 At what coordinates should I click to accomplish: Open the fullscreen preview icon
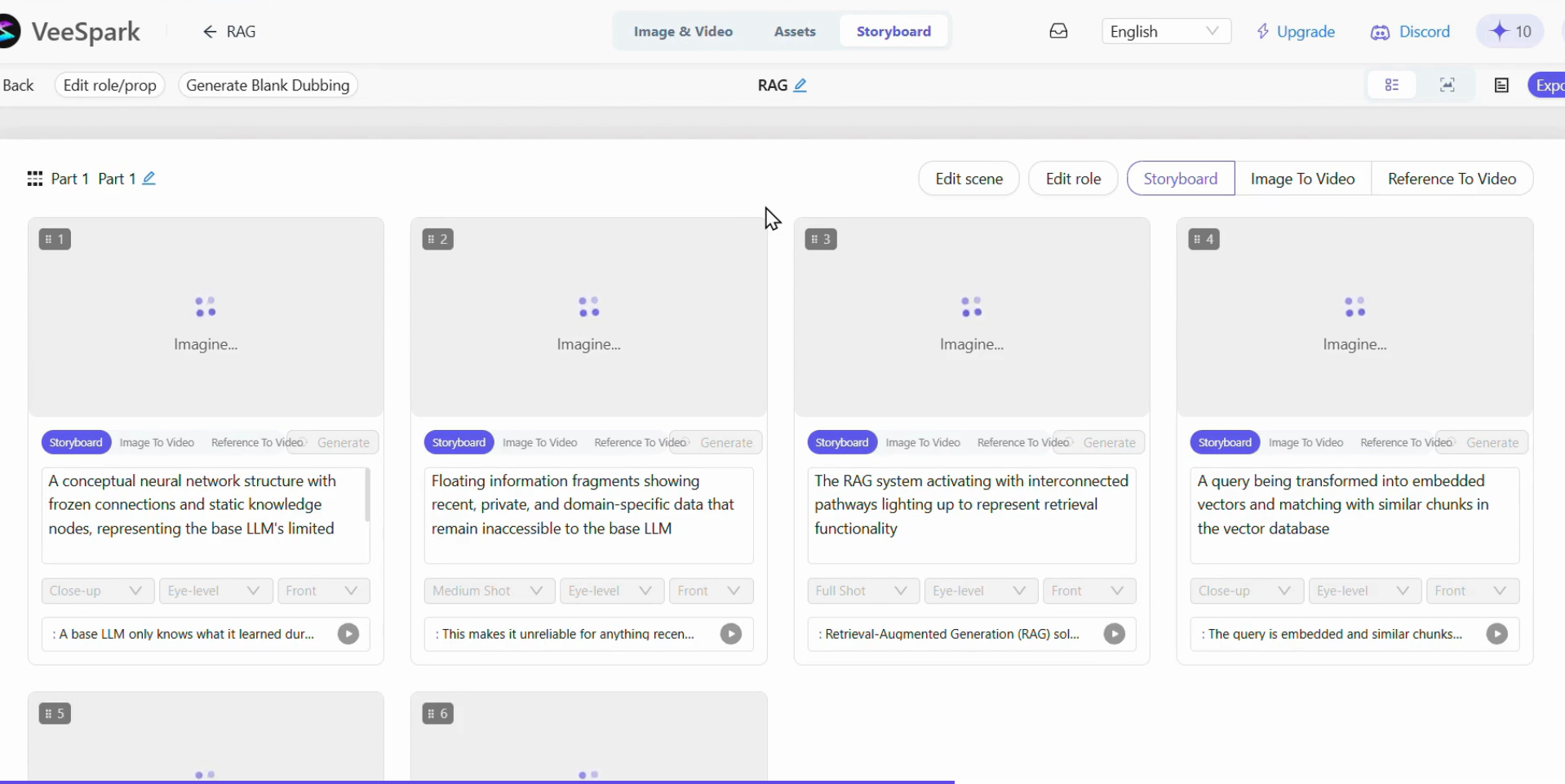(x=1448, y=85)
